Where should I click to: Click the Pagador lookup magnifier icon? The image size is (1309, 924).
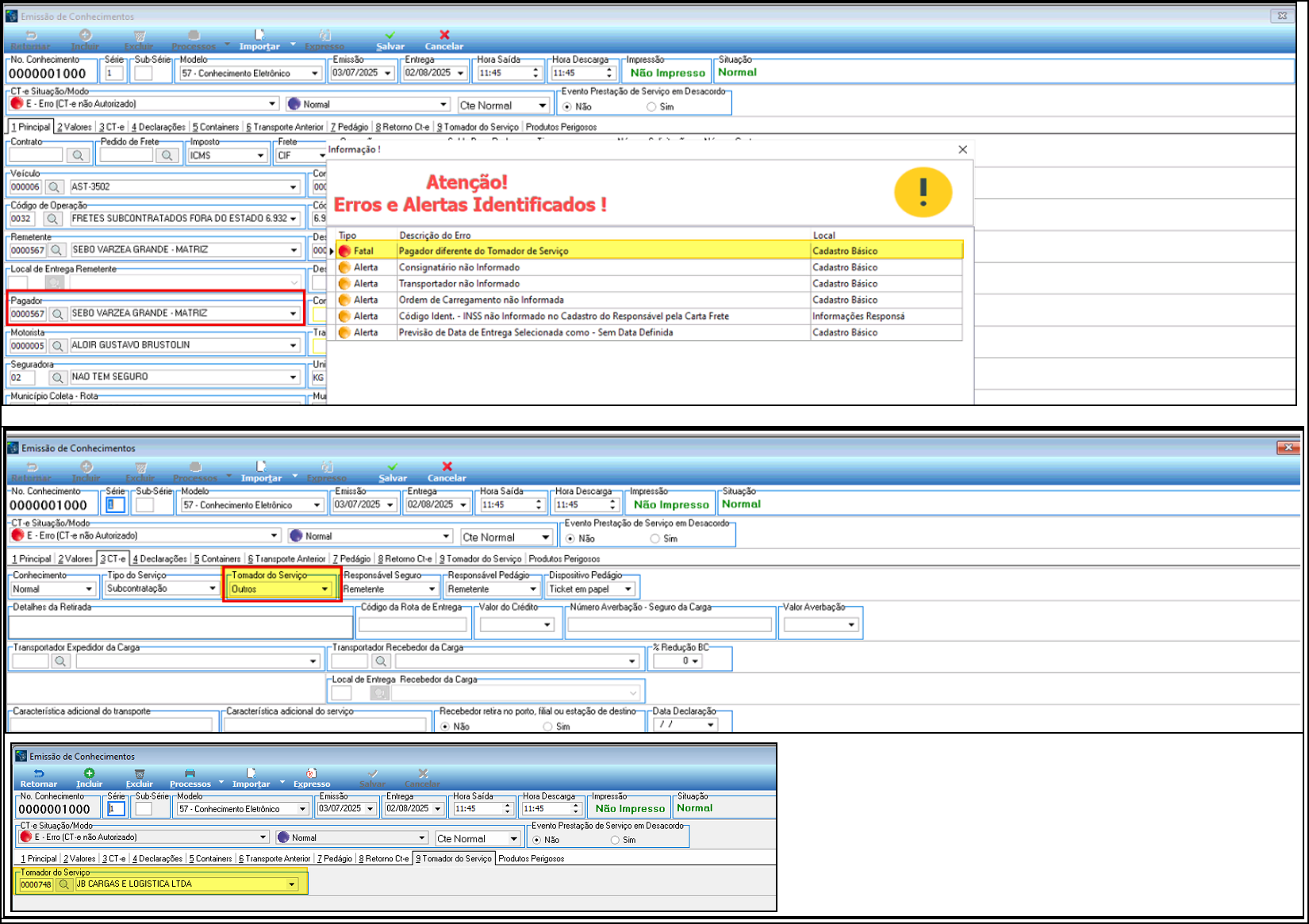[x=57, y=314]
